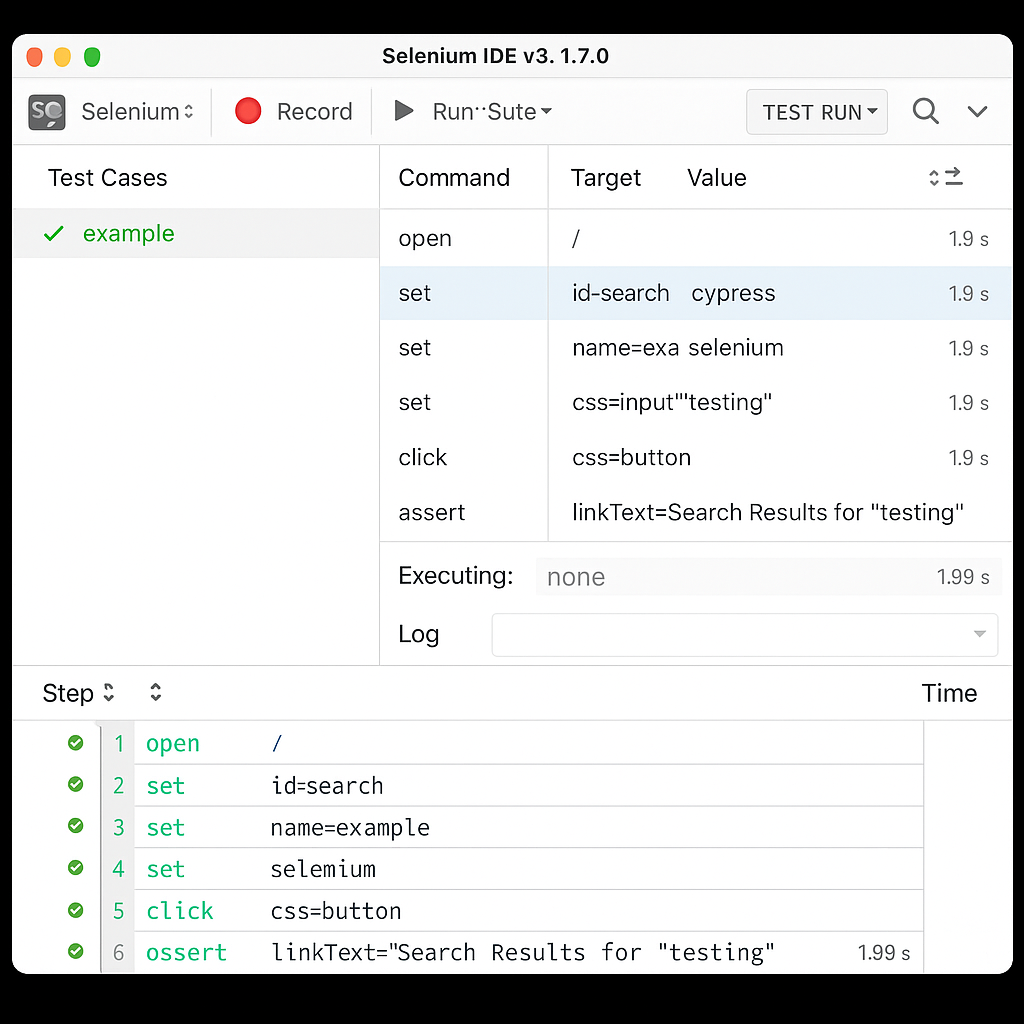The height and width of the screenshot is (1024, 1024).
Task: Open the Selenium project selector
Action: 137,112
